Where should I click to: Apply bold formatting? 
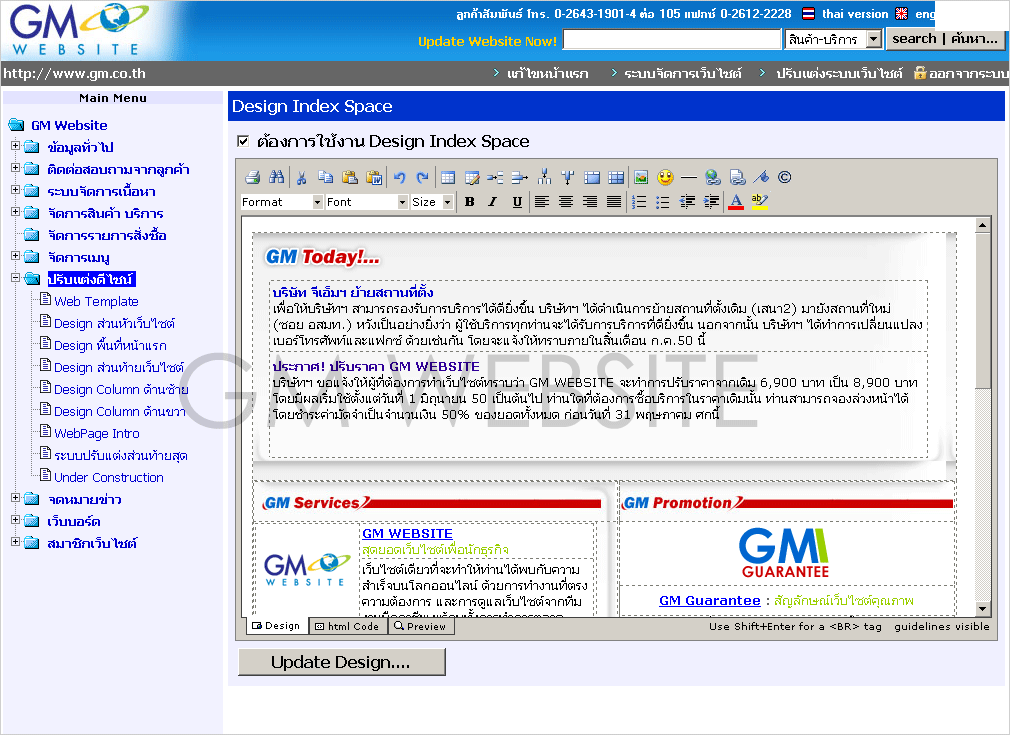click(470, 202)
